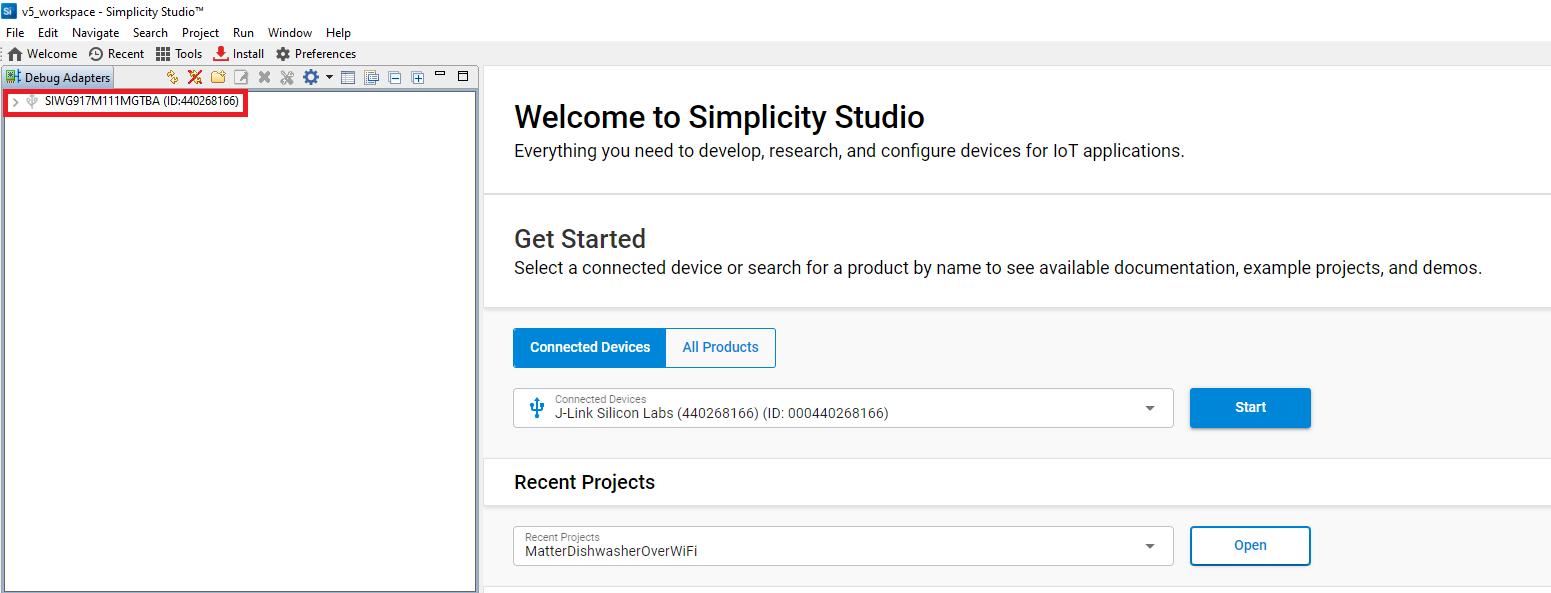Open the Project menu
The height and width of the screenshot is (593, 1551).
[200, 33]
